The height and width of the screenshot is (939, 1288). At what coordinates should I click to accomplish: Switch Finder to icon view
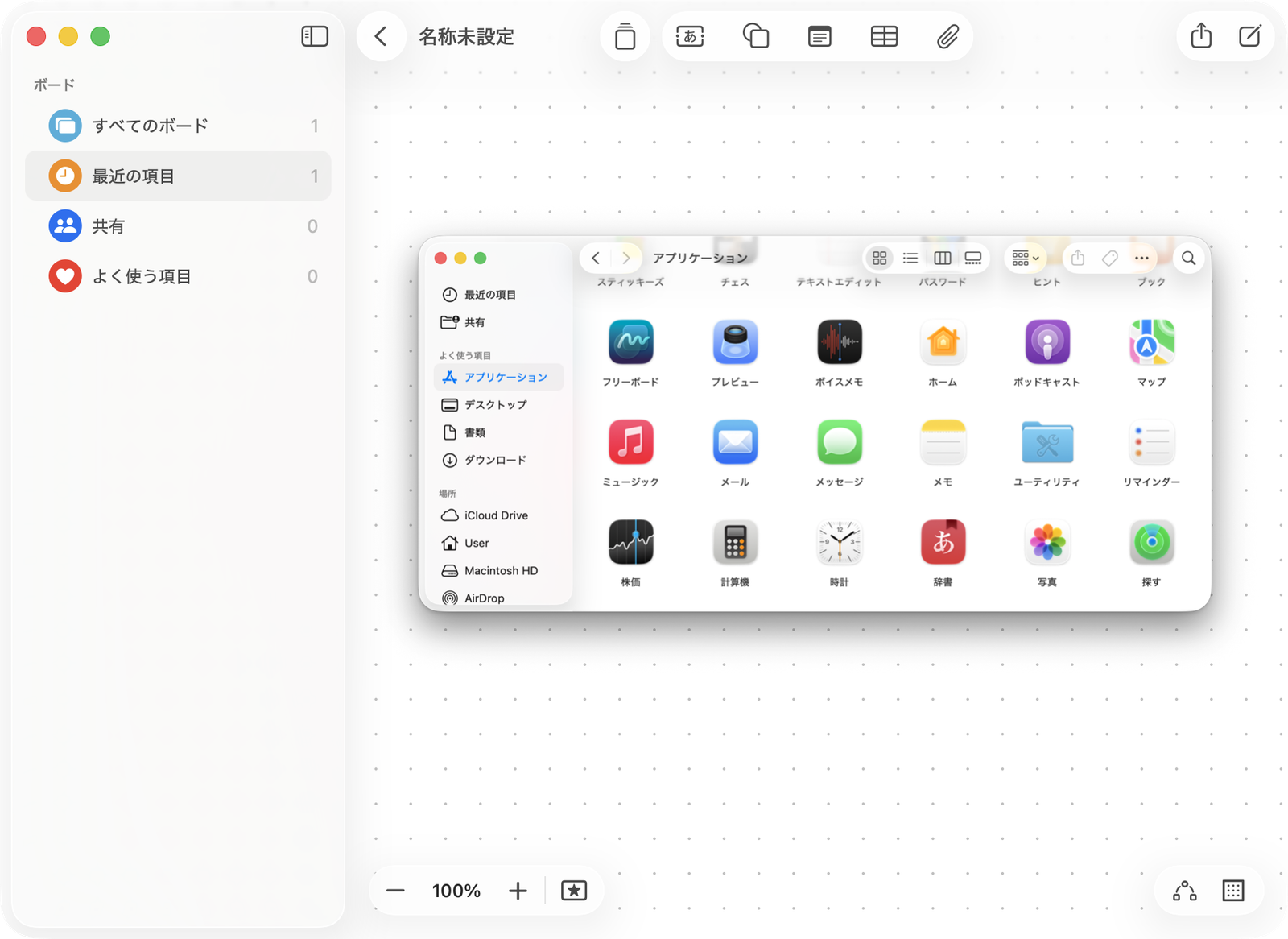pos(880,258)
